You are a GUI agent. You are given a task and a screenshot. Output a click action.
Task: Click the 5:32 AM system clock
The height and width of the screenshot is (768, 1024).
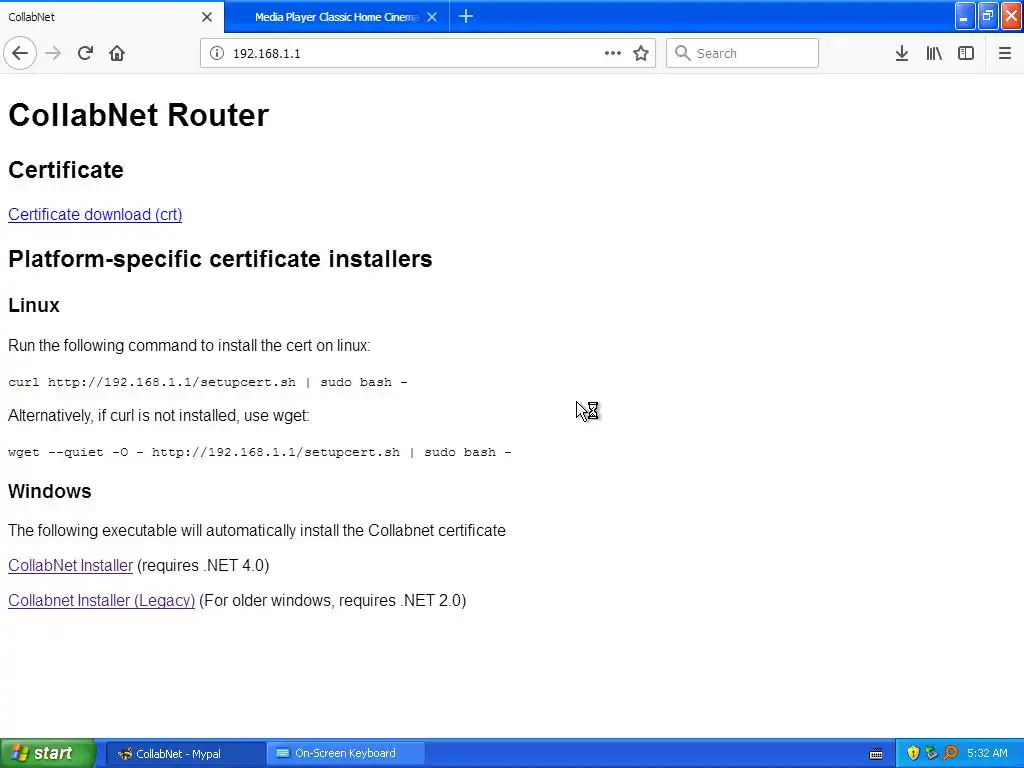tap(987, 753)
